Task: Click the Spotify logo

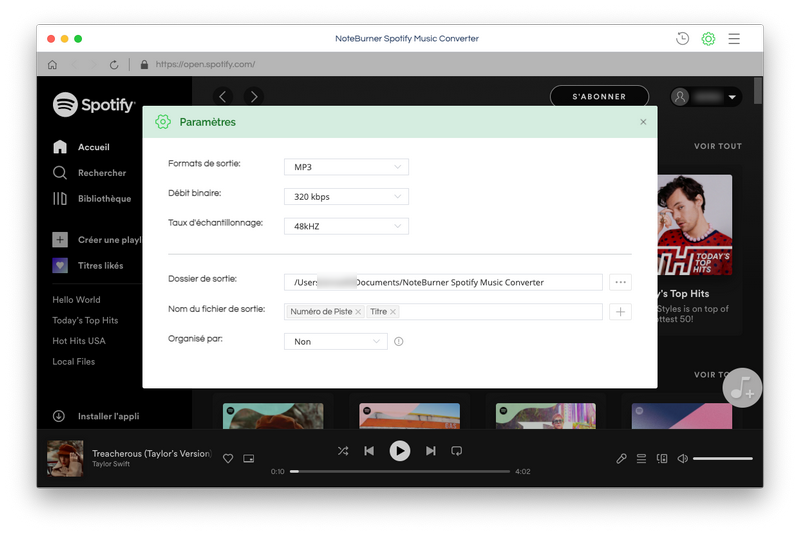Action: (x=94, y=105)
